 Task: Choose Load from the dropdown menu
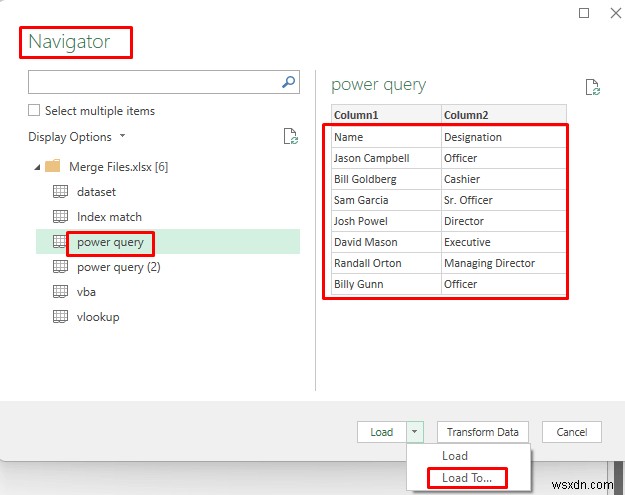[455, 456]
